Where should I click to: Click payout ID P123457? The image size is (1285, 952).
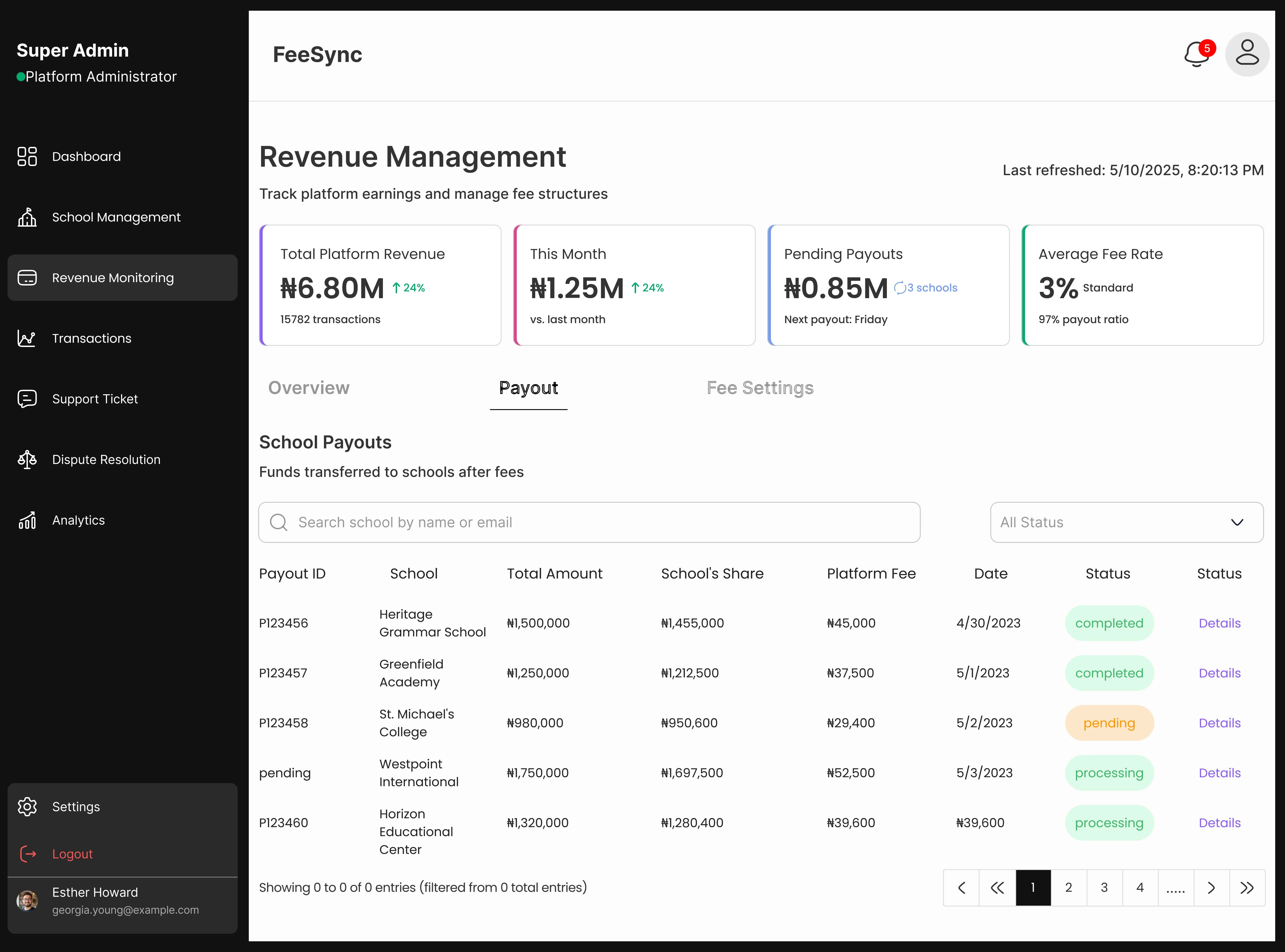(283, 673)
